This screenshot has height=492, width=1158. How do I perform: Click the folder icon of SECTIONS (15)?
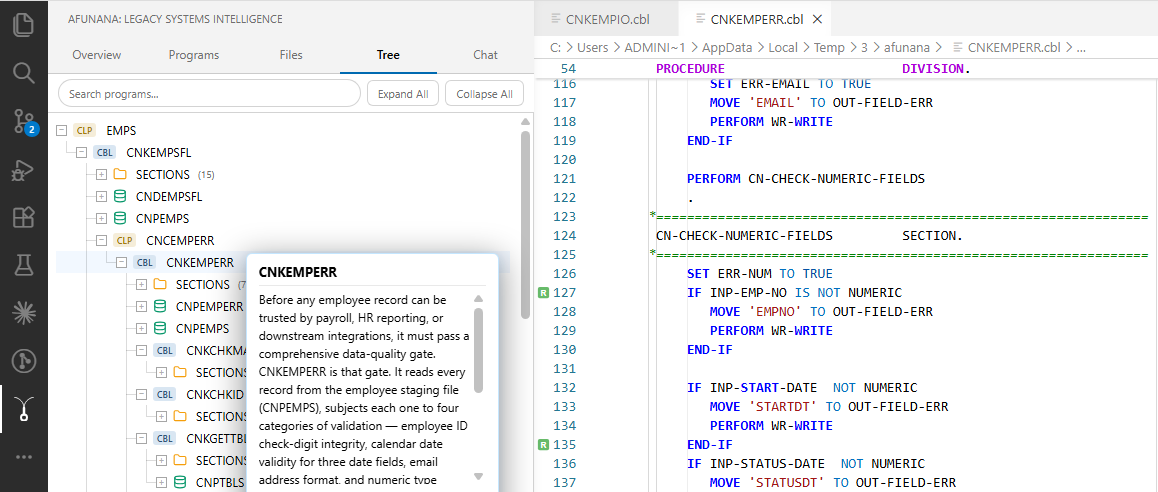pyautogui.click(x=120, y=174)
